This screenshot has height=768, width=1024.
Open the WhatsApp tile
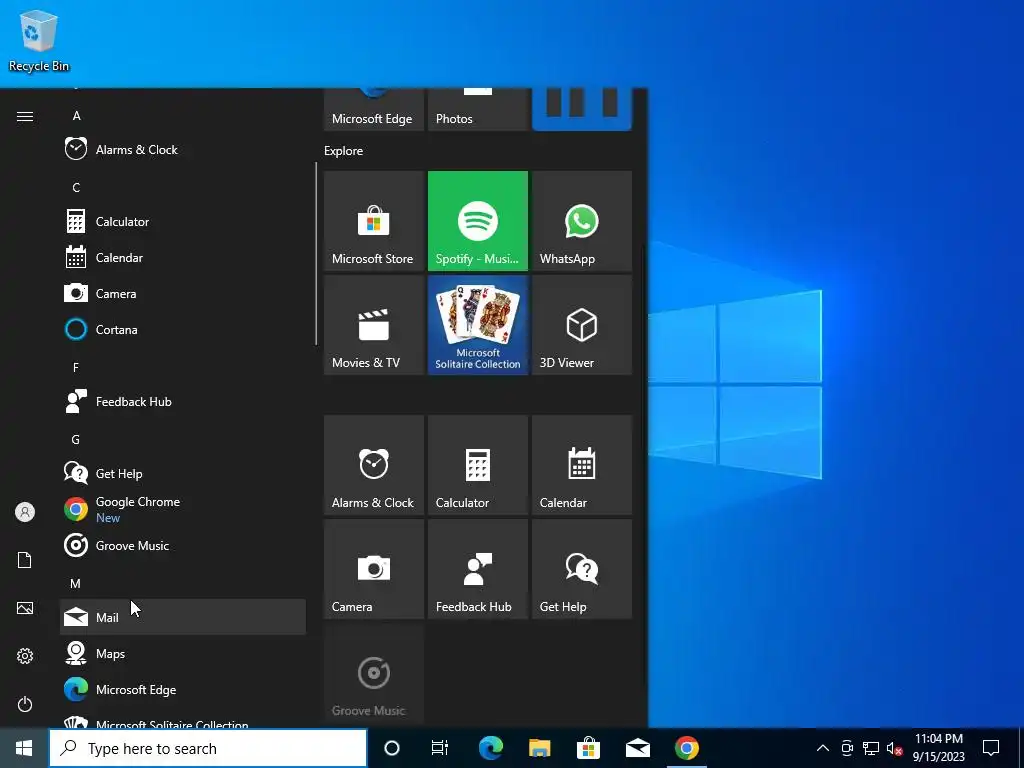[x=582, y=221]
